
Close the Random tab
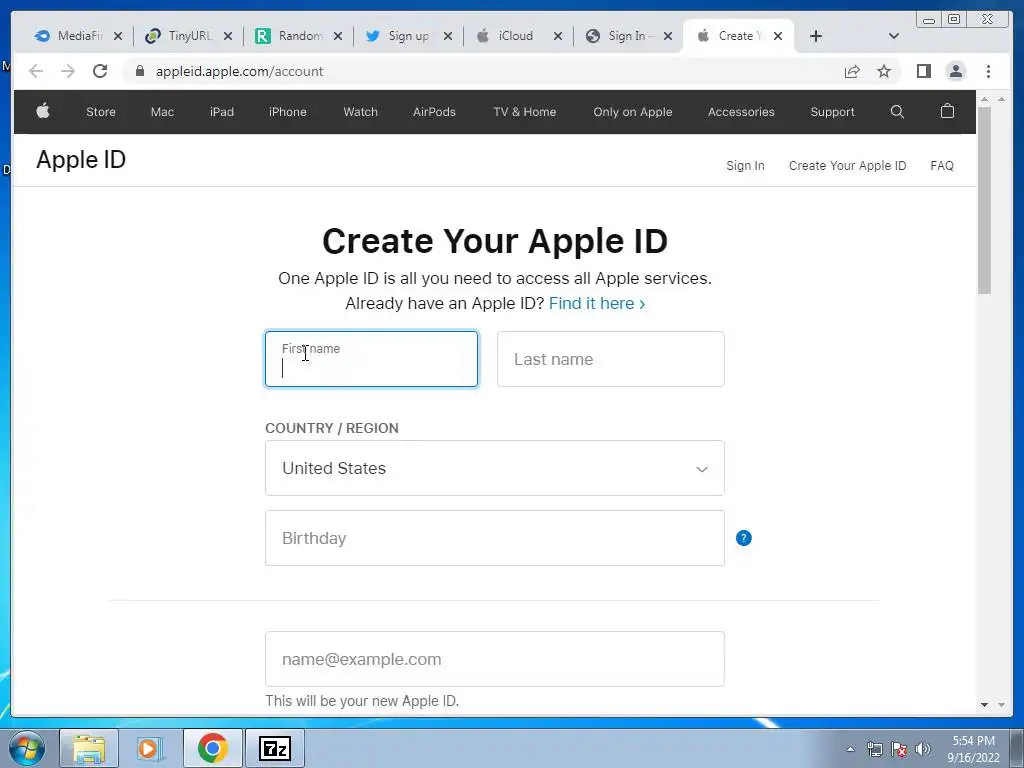coord(338,36)
